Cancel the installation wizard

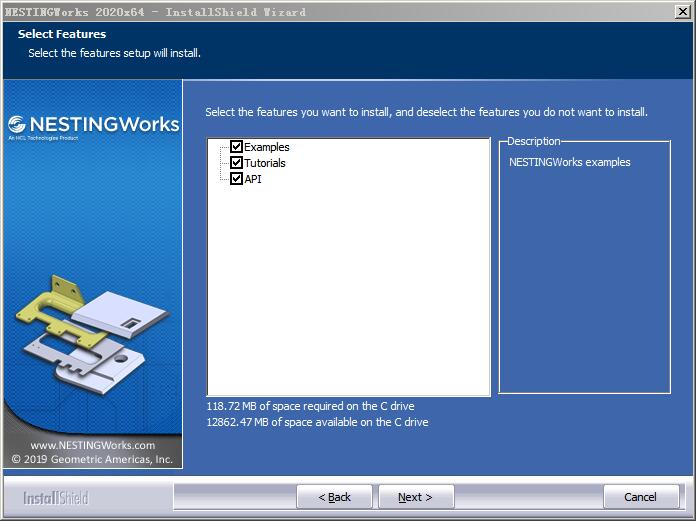point(641,497)
